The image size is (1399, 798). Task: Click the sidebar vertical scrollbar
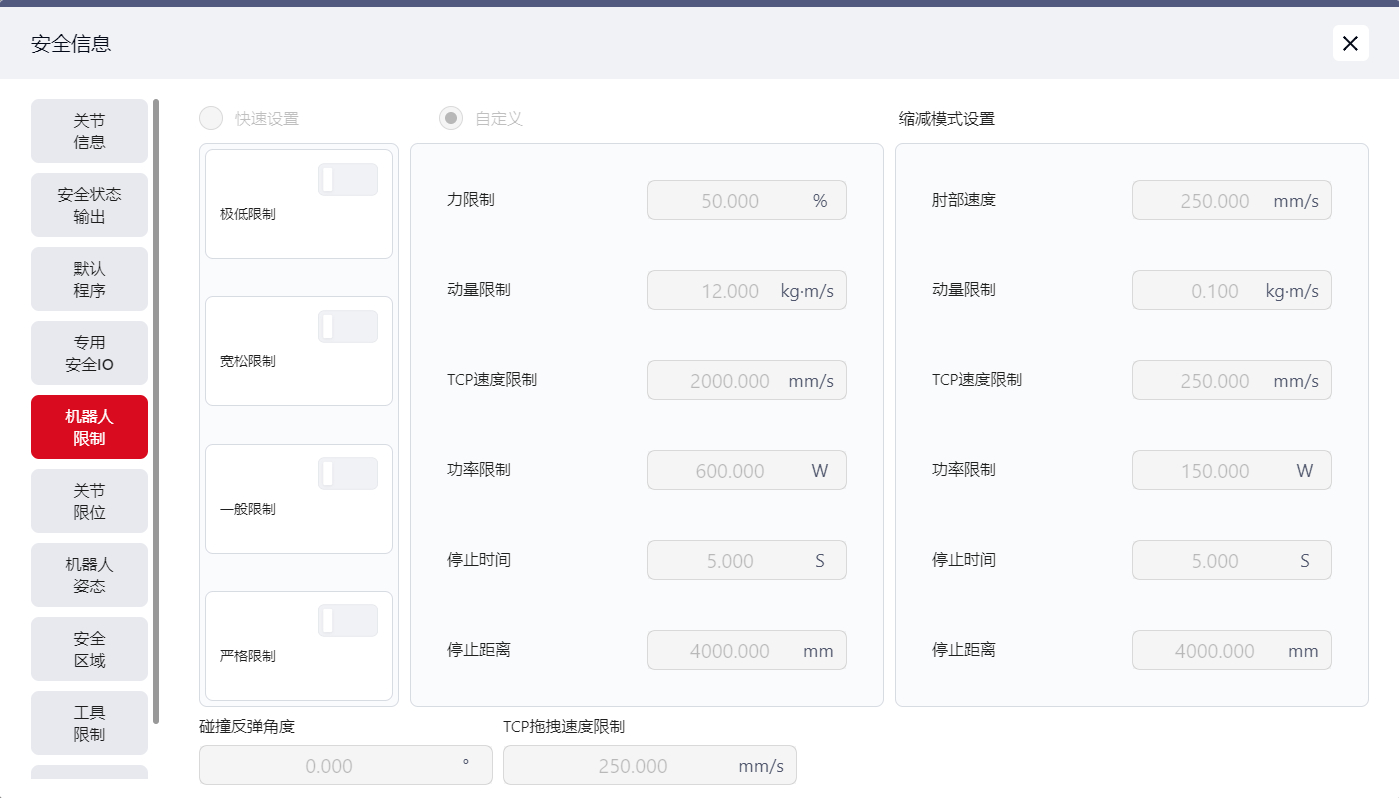click(156, 410)
